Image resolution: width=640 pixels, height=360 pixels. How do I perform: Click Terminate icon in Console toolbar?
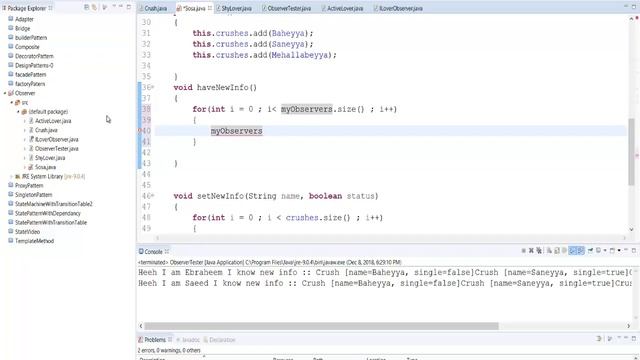524,251
